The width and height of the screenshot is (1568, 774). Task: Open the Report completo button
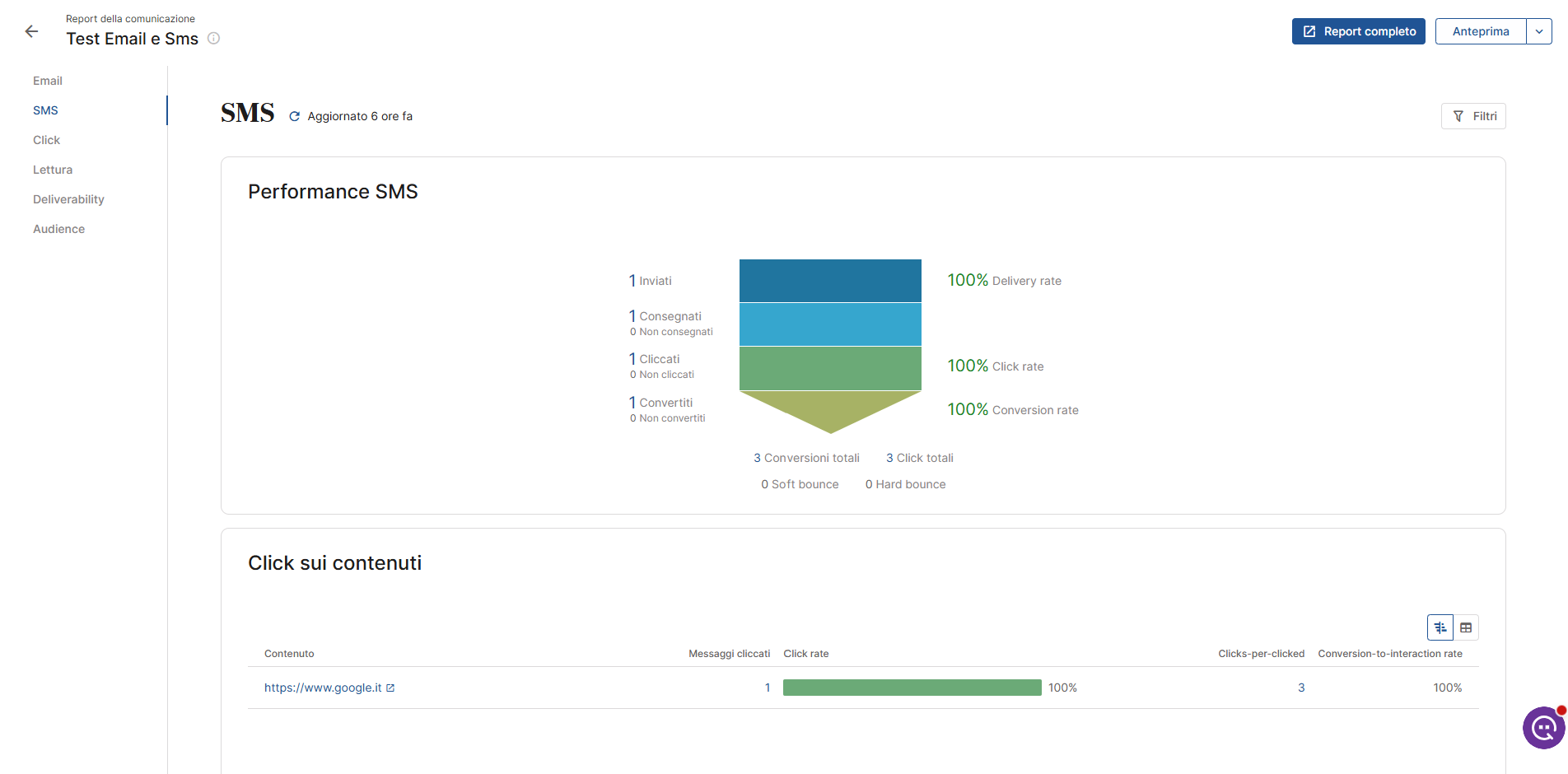coord(1358,31)
